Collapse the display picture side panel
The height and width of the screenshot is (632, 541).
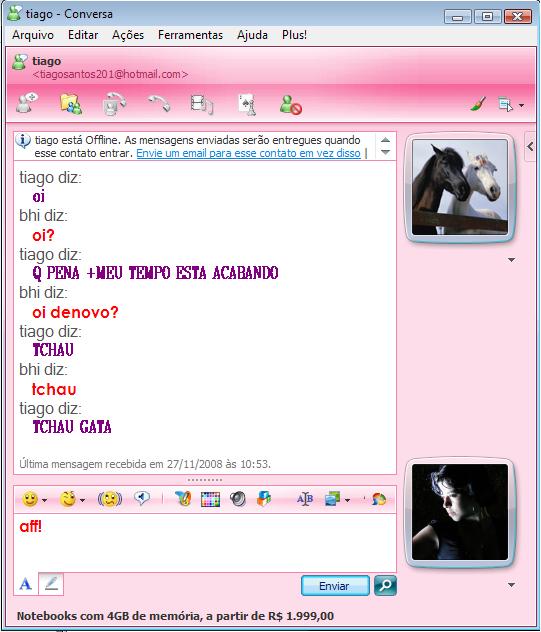pos(530,146)
